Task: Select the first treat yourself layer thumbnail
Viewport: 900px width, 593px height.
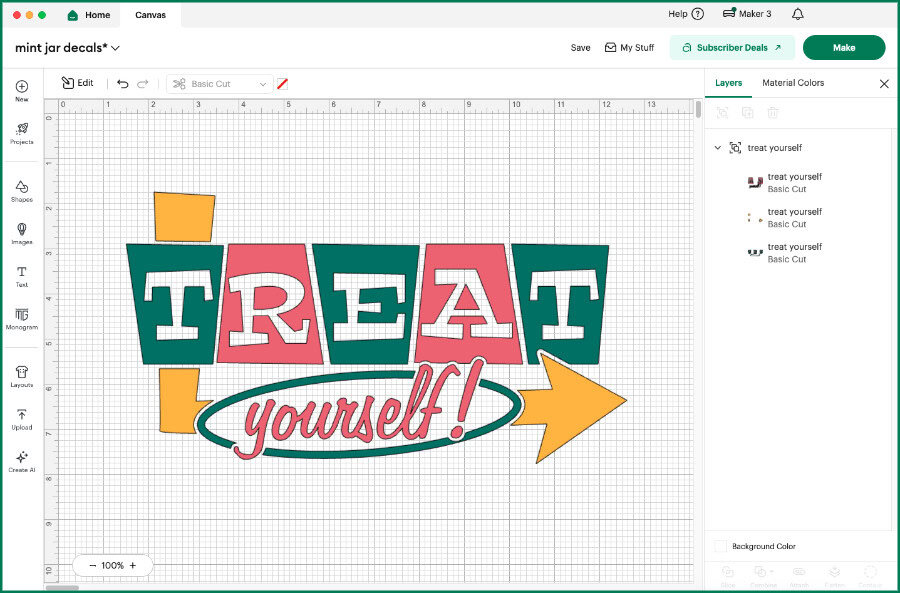Action: [x=754, y=183]
